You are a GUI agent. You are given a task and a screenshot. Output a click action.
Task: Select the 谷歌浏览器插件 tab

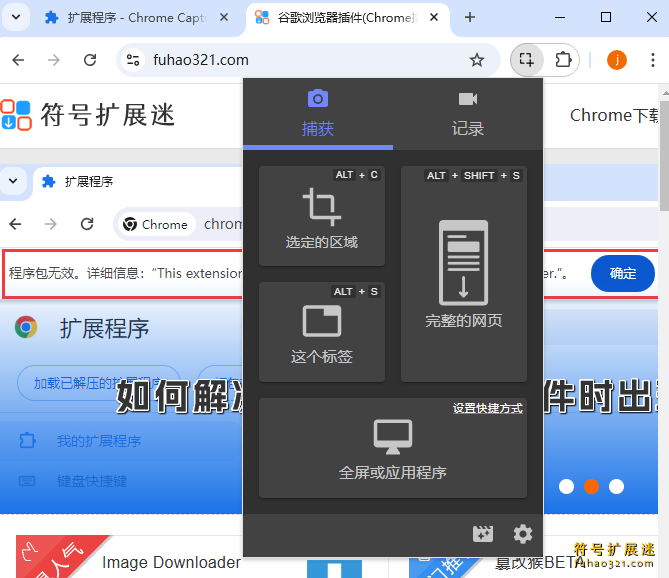[x=346, y=18]
